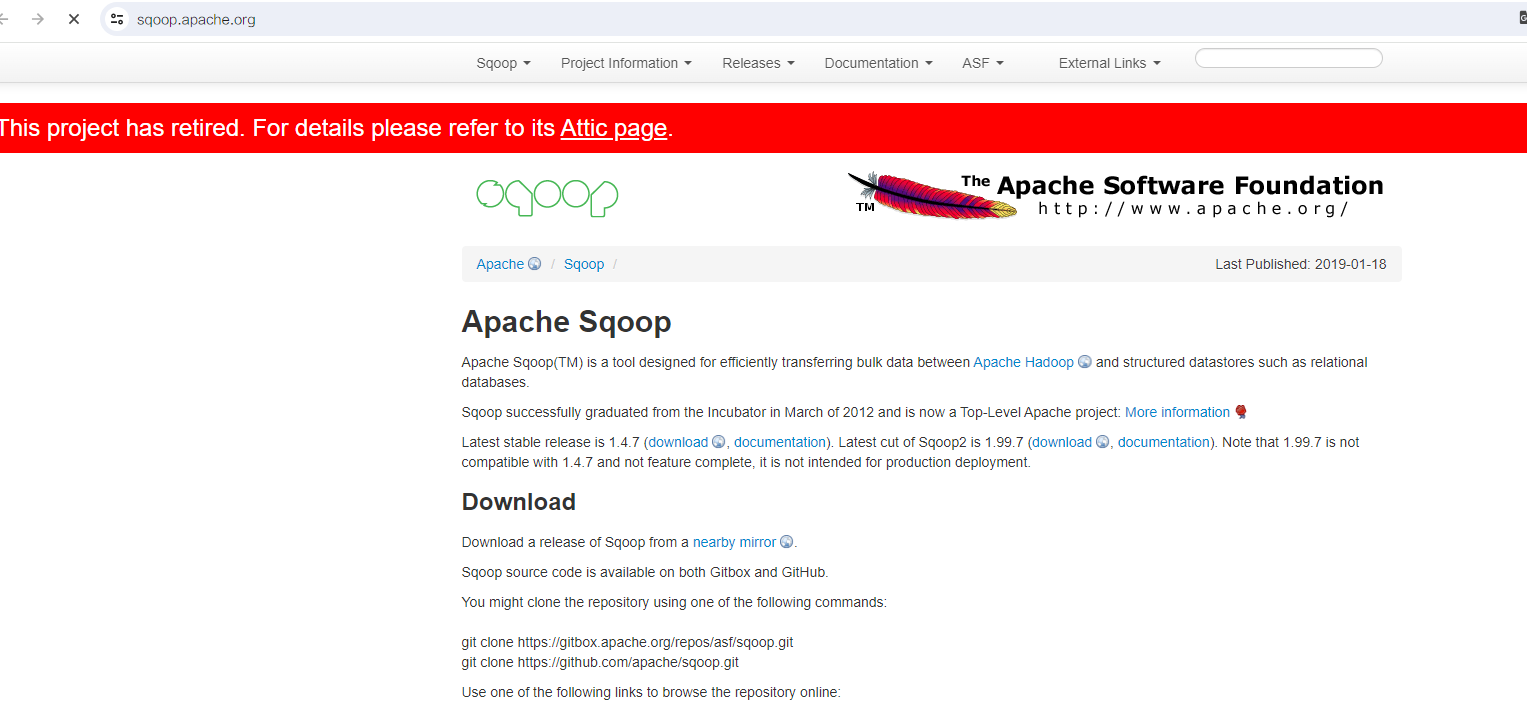The width and height of the screenshot is (1527, 720).
Task: Click the Apache breadcrumb link
Action: pyautogui.click(x=500, y=264)
